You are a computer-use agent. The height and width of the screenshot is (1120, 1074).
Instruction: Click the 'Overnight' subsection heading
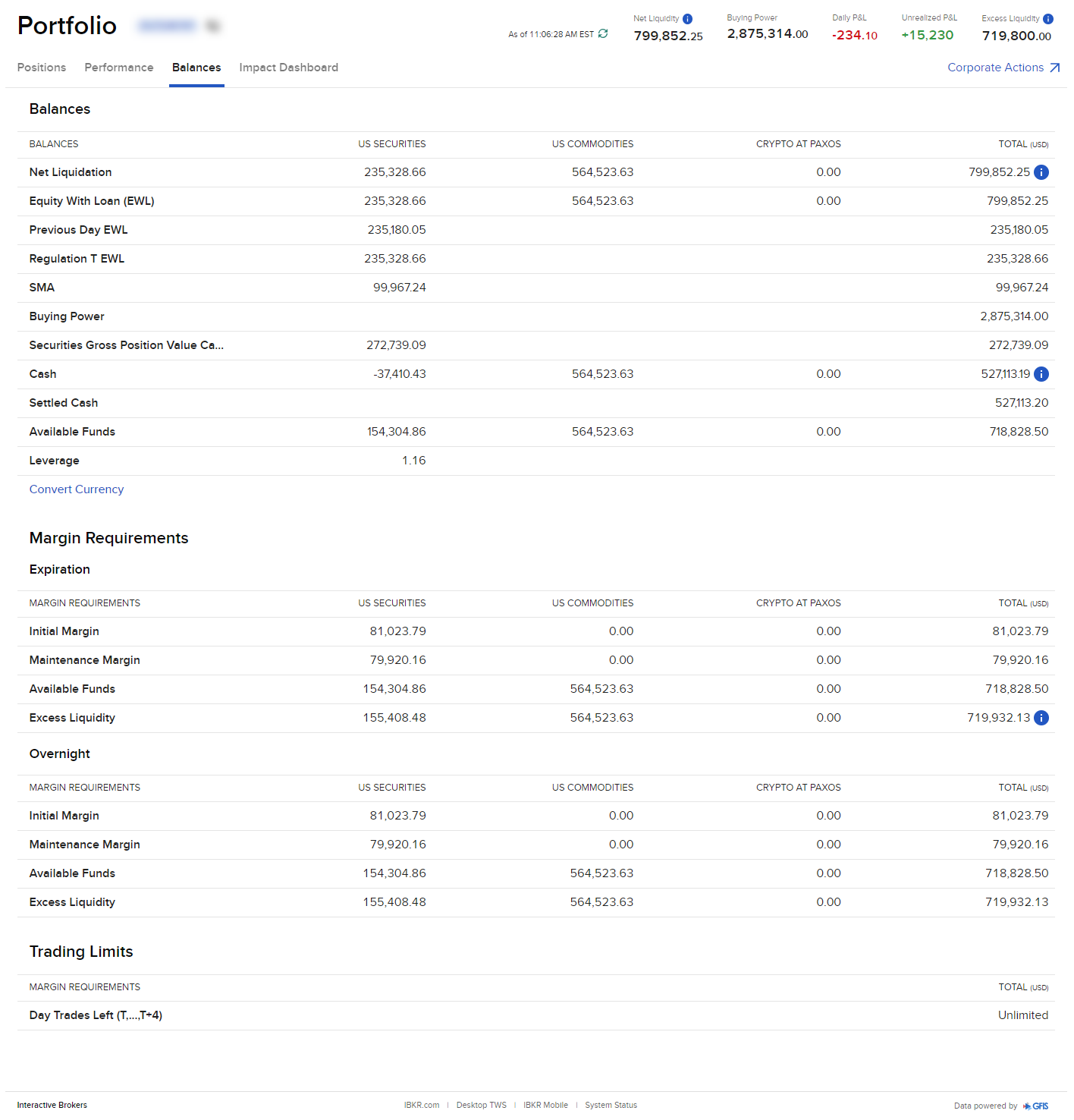click(x=60, y=753)
